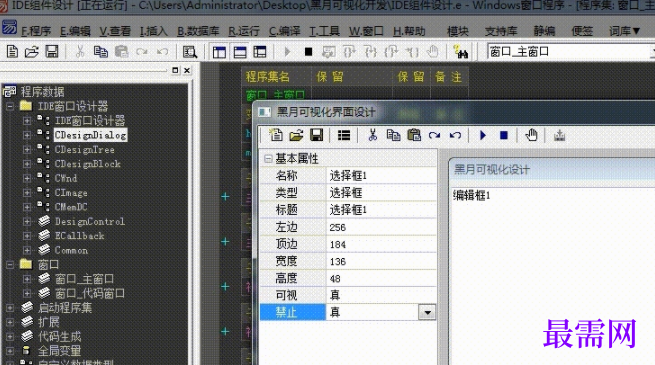Click the Open file icon in main toolbar
The width and height of the screenshot is (655, 365).
tap(32, 52)
